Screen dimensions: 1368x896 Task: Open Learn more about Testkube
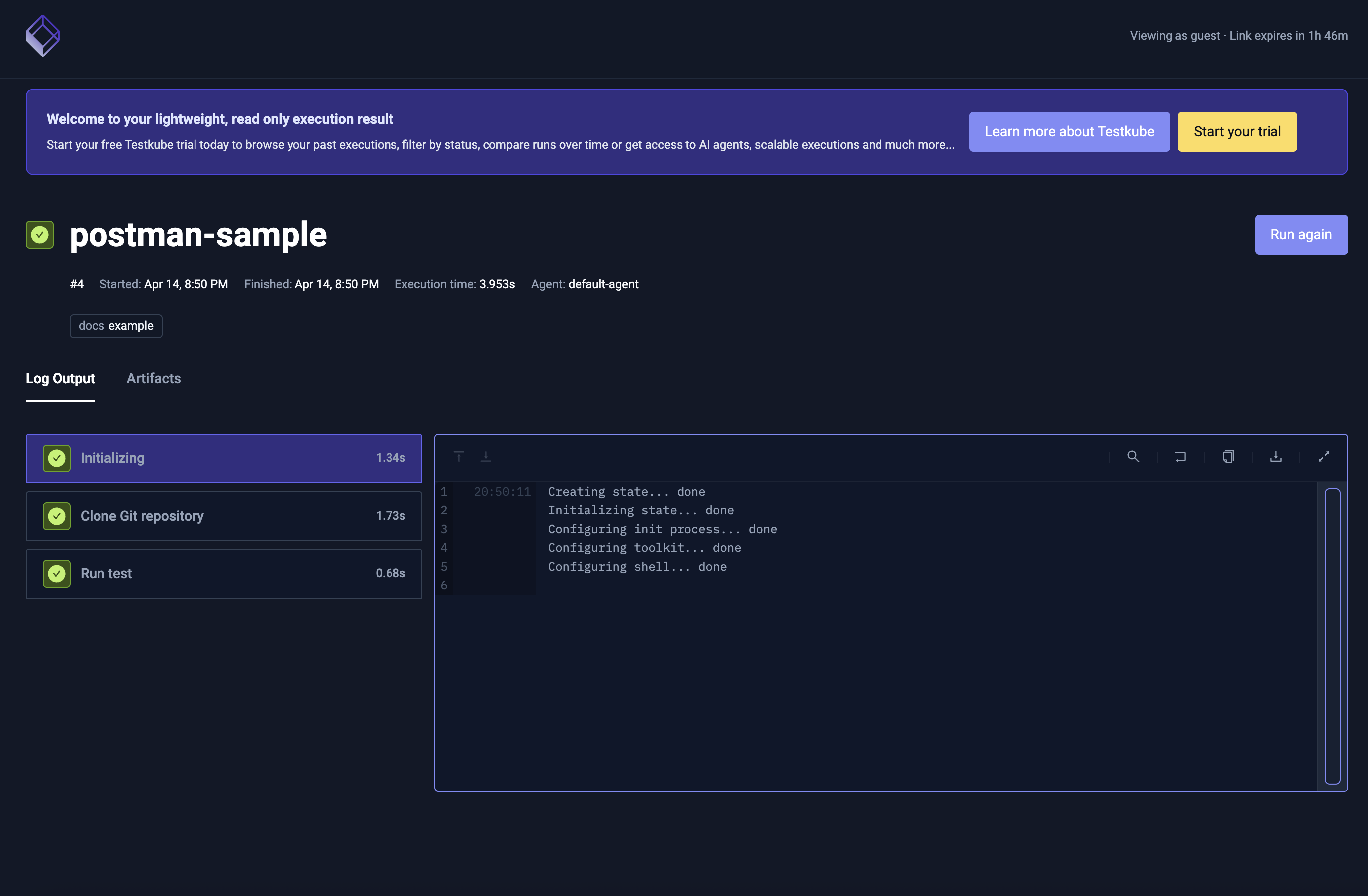(x=1069, y=132)
